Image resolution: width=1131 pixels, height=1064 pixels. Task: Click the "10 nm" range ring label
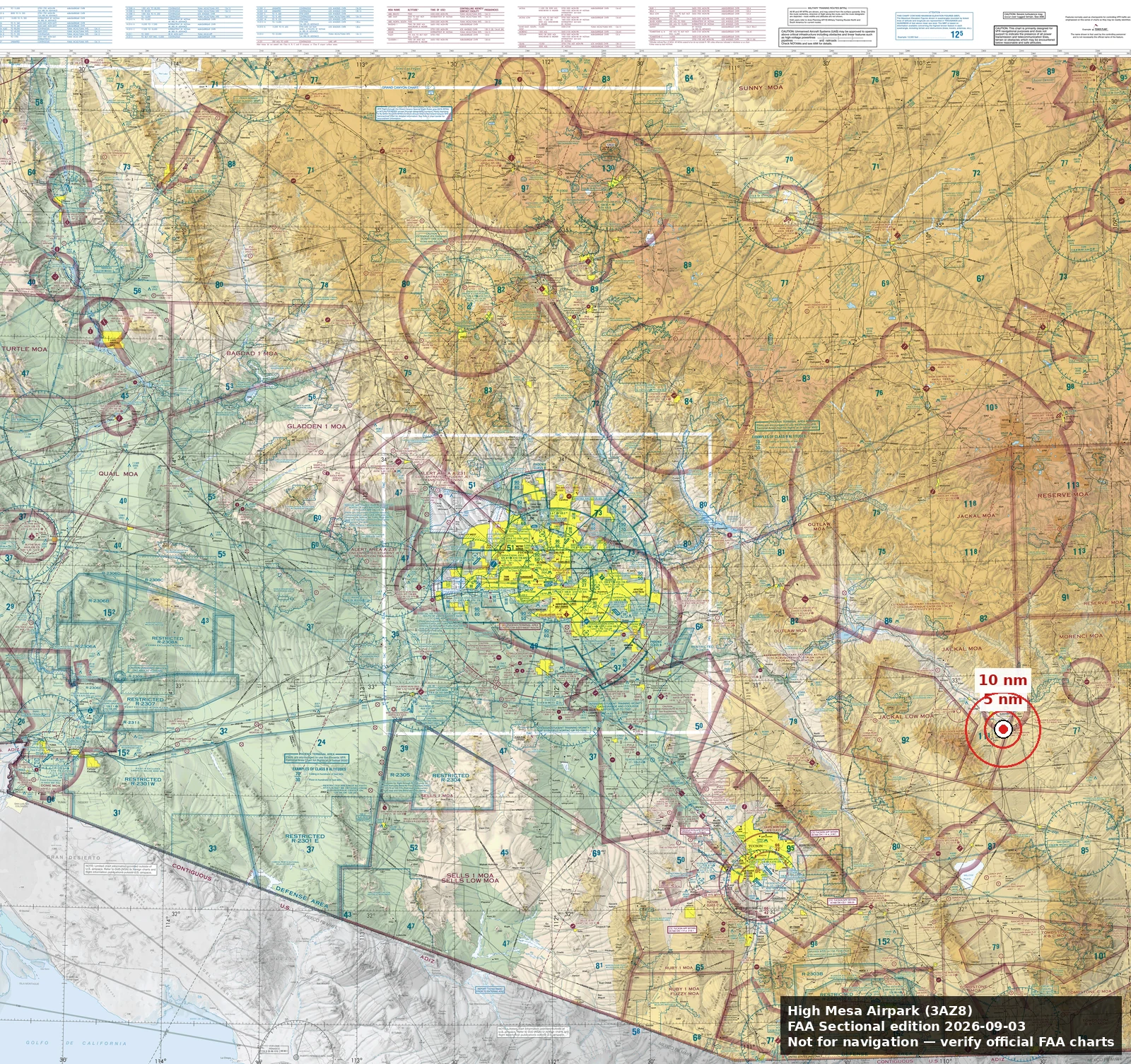pyautogui.click(x=1002, y=679)
